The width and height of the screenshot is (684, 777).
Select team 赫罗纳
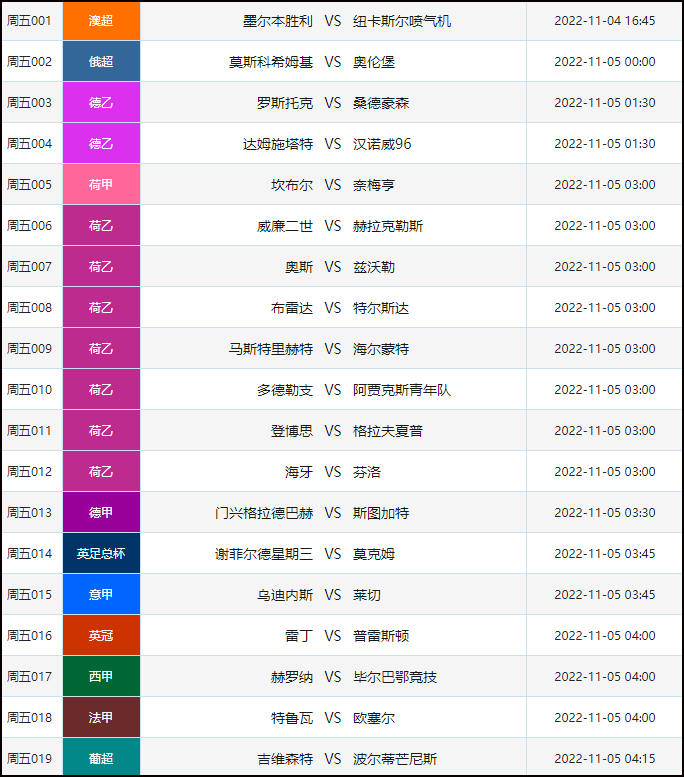(x=292, y=677)
